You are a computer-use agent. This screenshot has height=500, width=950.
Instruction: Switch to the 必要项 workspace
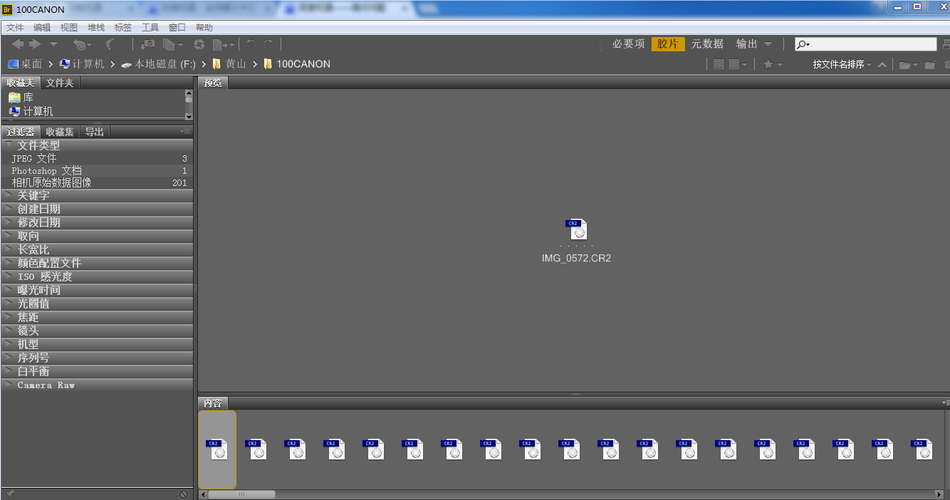[628, 44]
